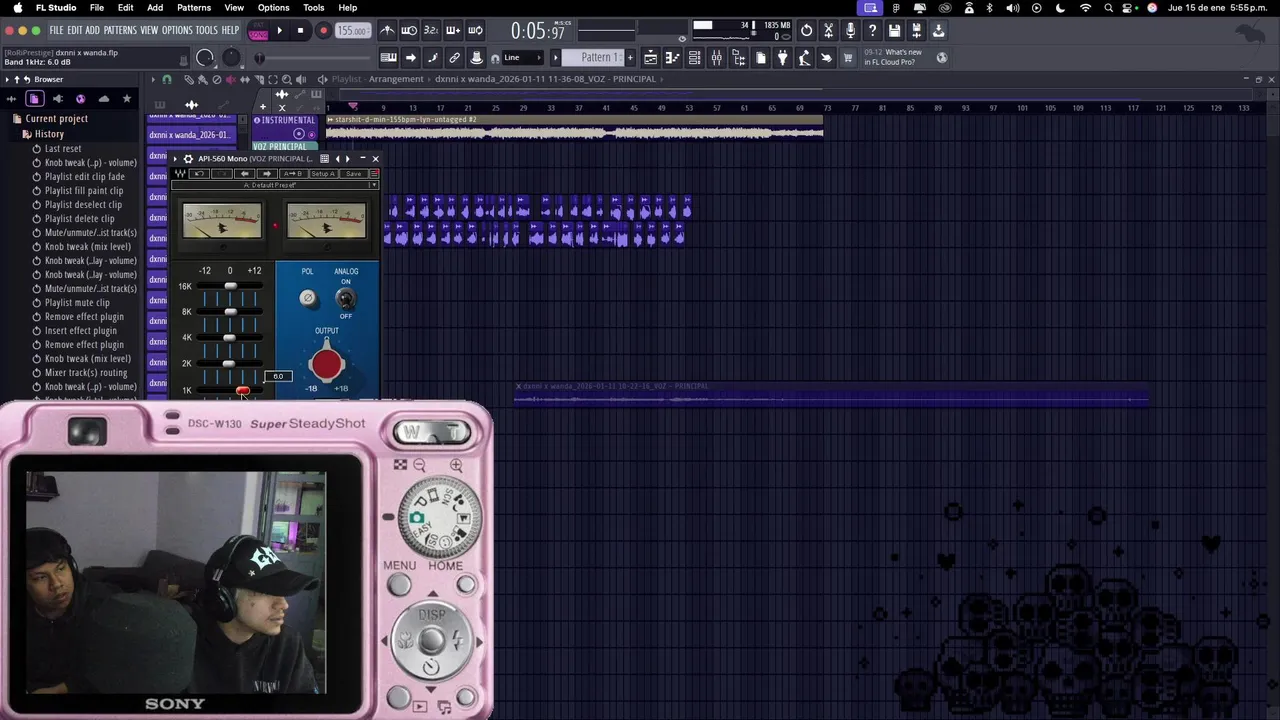Click the export/render download icon
The width and height of the screenshot is (1280, 720).
pyautogui.click(x=938, y=31)
